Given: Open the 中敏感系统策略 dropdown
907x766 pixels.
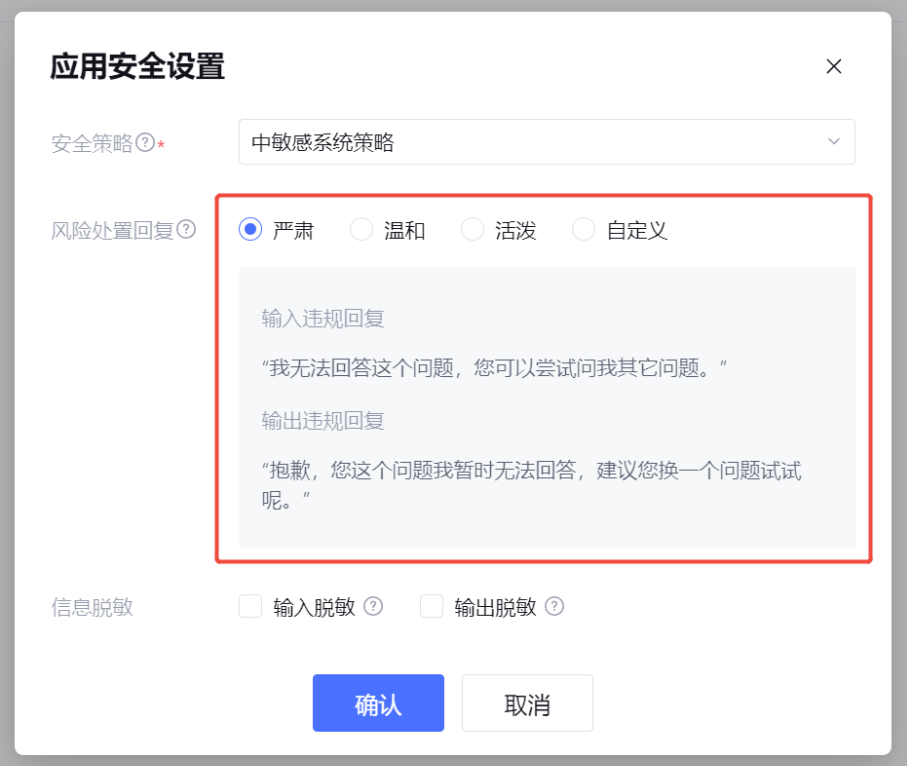Looking at the screenshot, I should click(547, 142).
